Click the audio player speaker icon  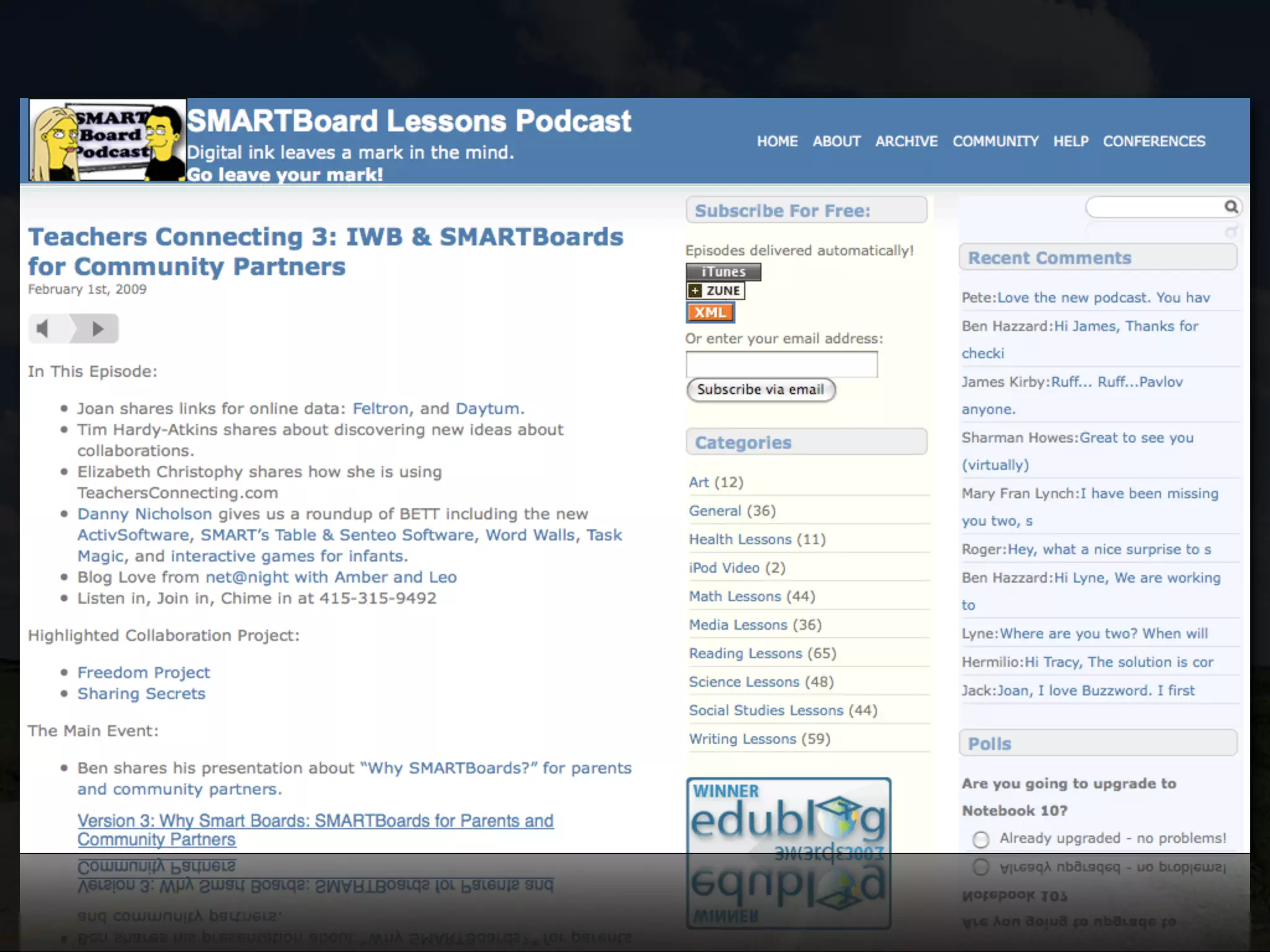point(43,328)
